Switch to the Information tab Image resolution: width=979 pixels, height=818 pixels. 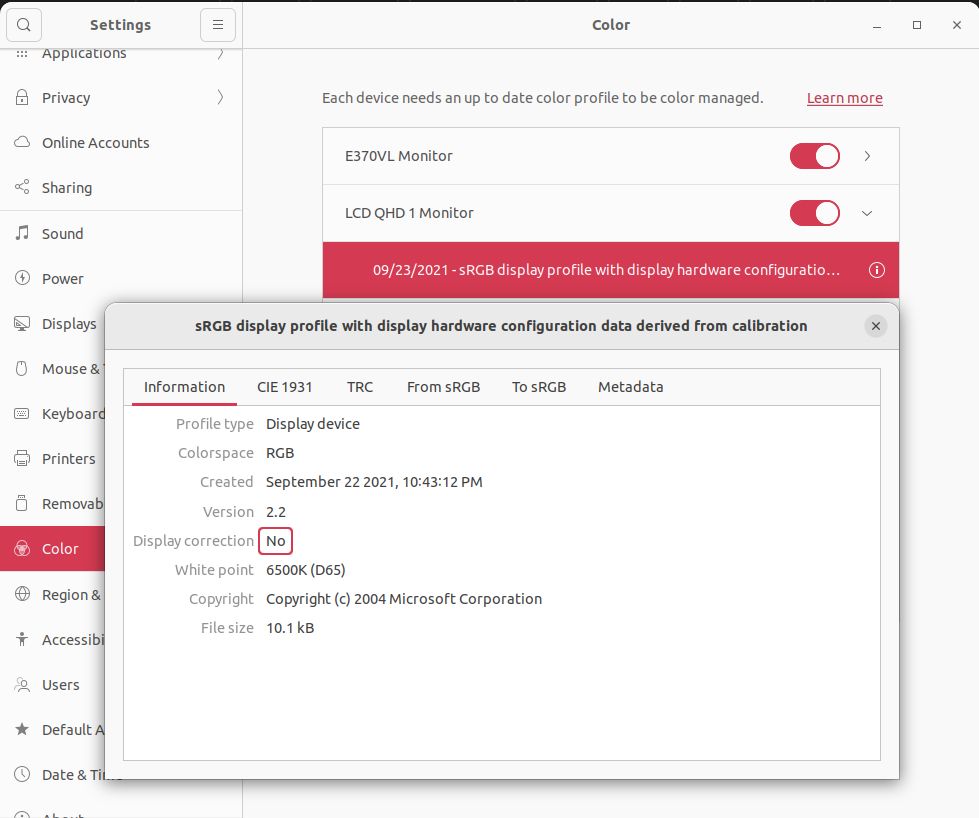coord(184,387)
